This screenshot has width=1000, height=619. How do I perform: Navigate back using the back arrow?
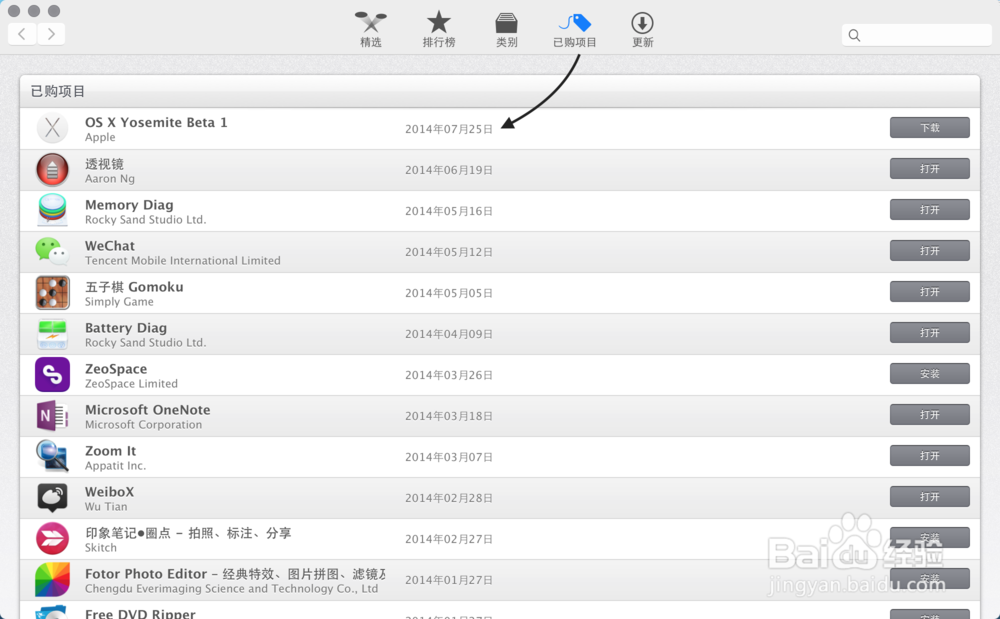click(21, 33)
